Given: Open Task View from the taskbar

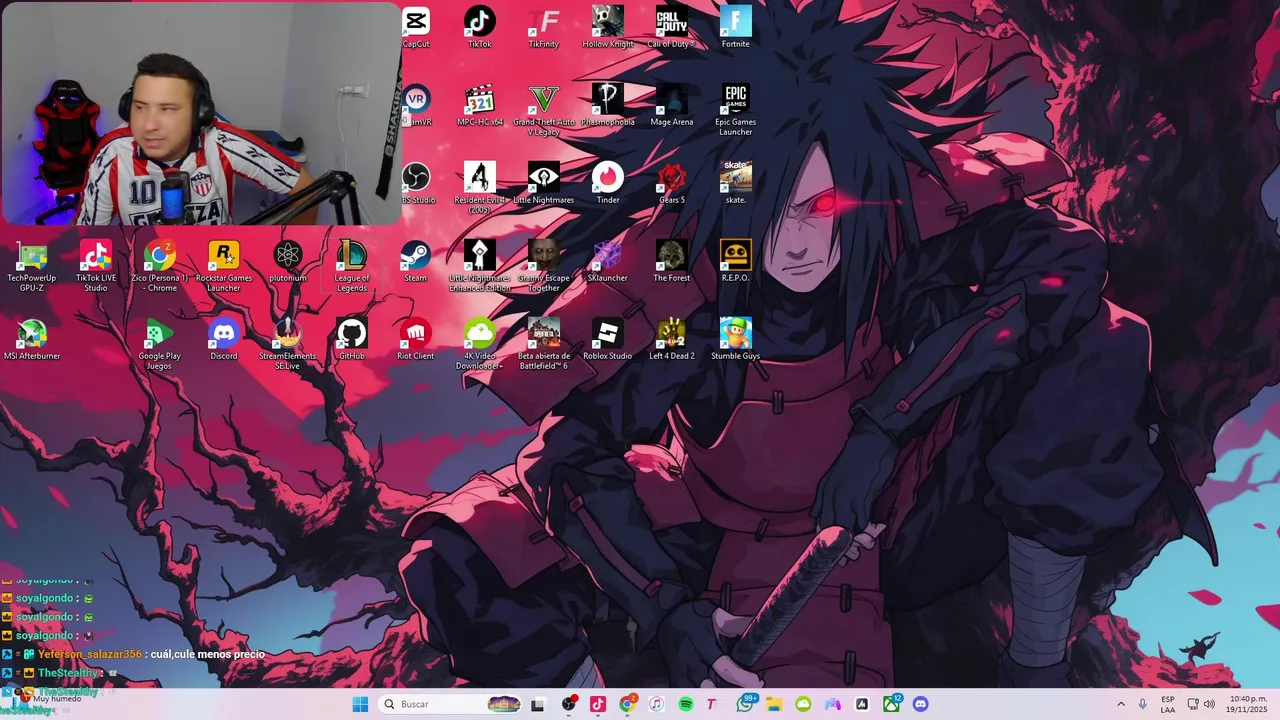Looking at the screenshot, I should (538, 704).
